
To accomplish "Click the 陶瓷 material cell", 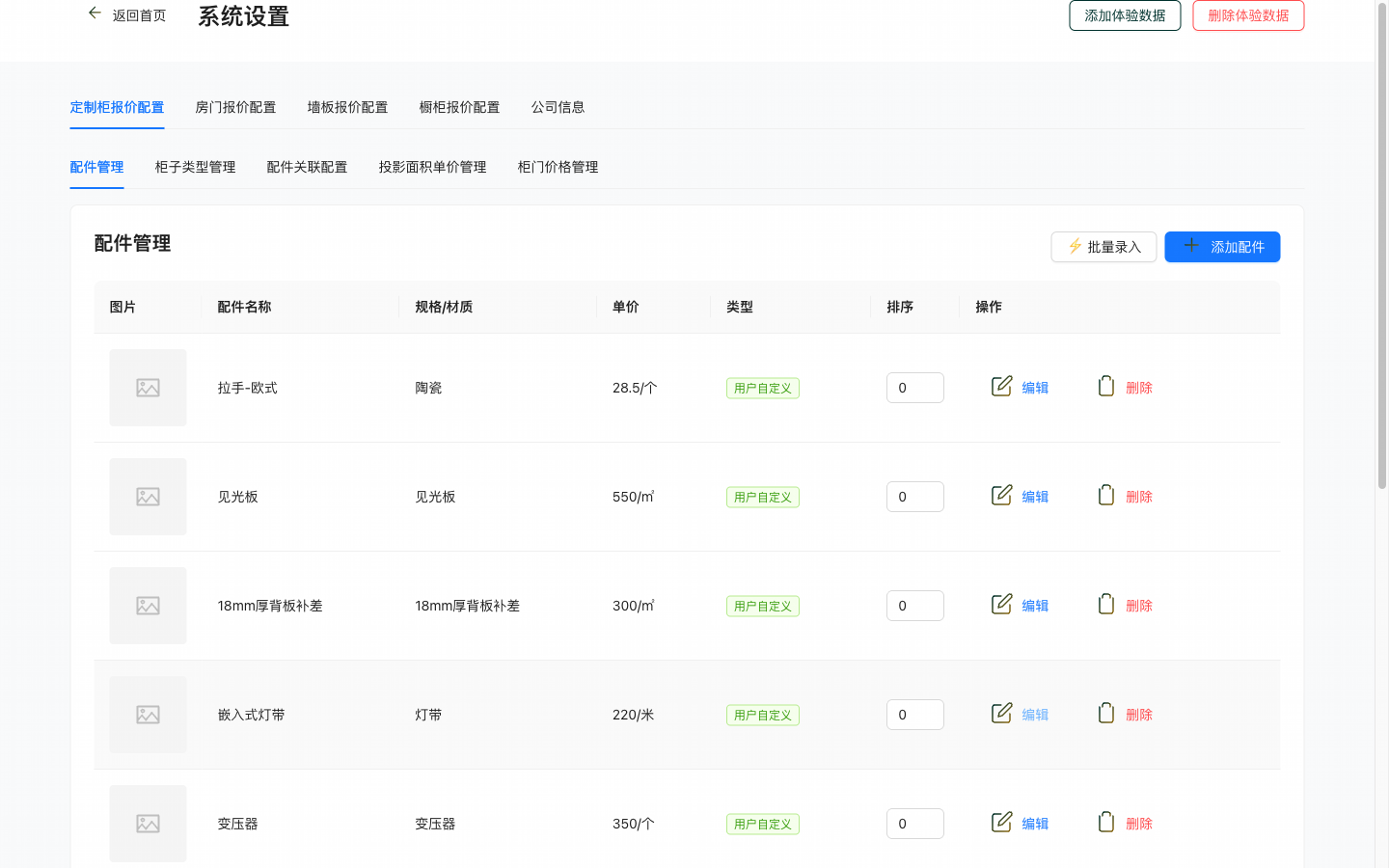I will click(428, 388).
